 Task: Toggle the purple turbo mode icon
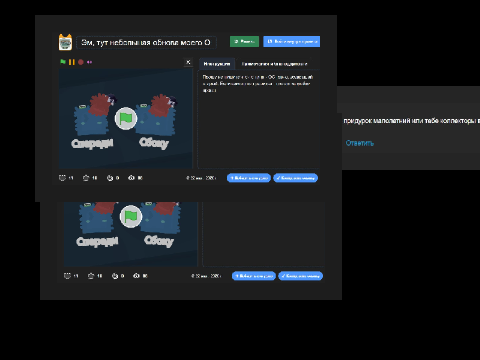(89, 62)
